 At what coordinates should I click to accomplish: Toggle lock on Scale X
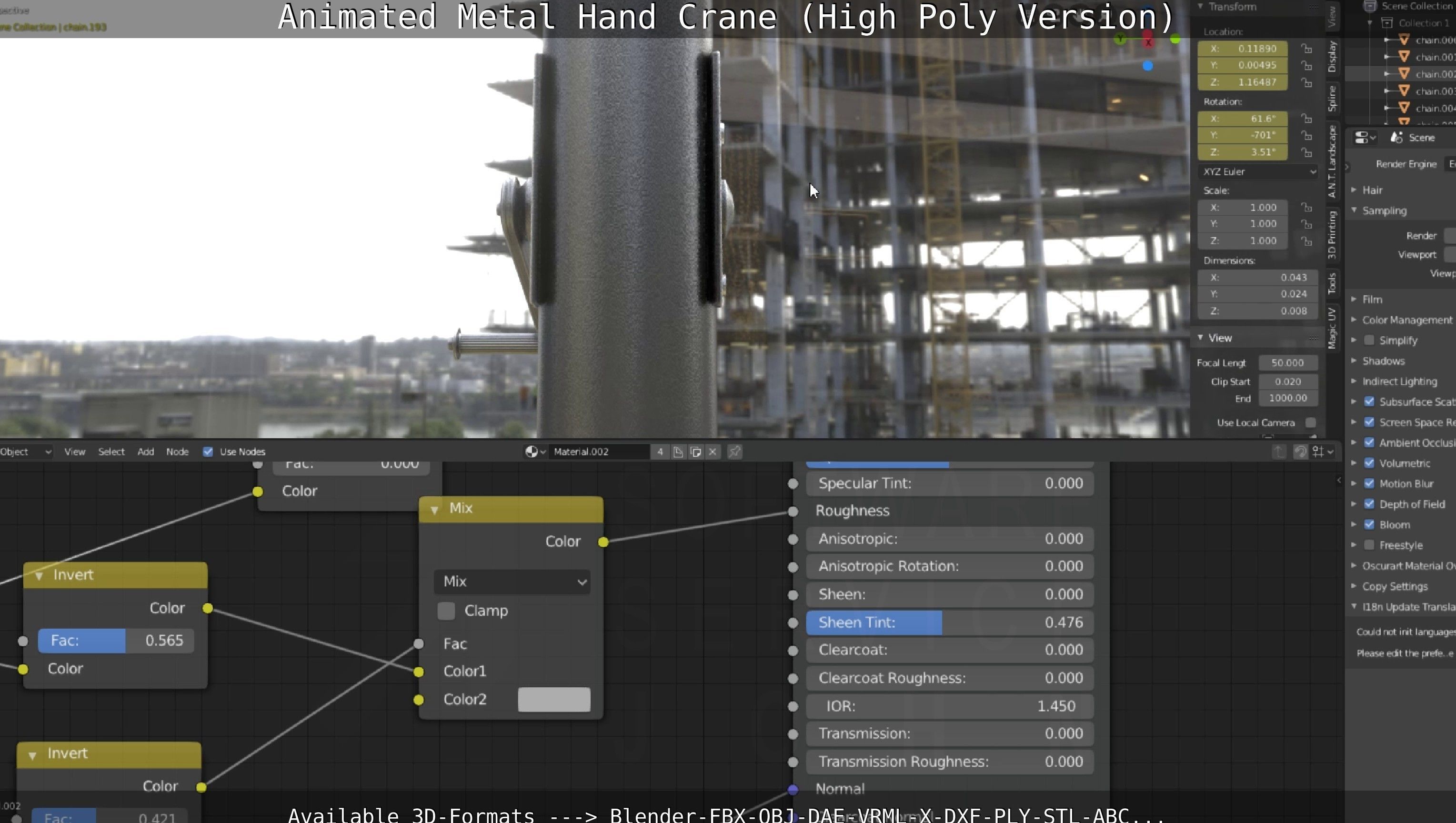pos(1306,208)
